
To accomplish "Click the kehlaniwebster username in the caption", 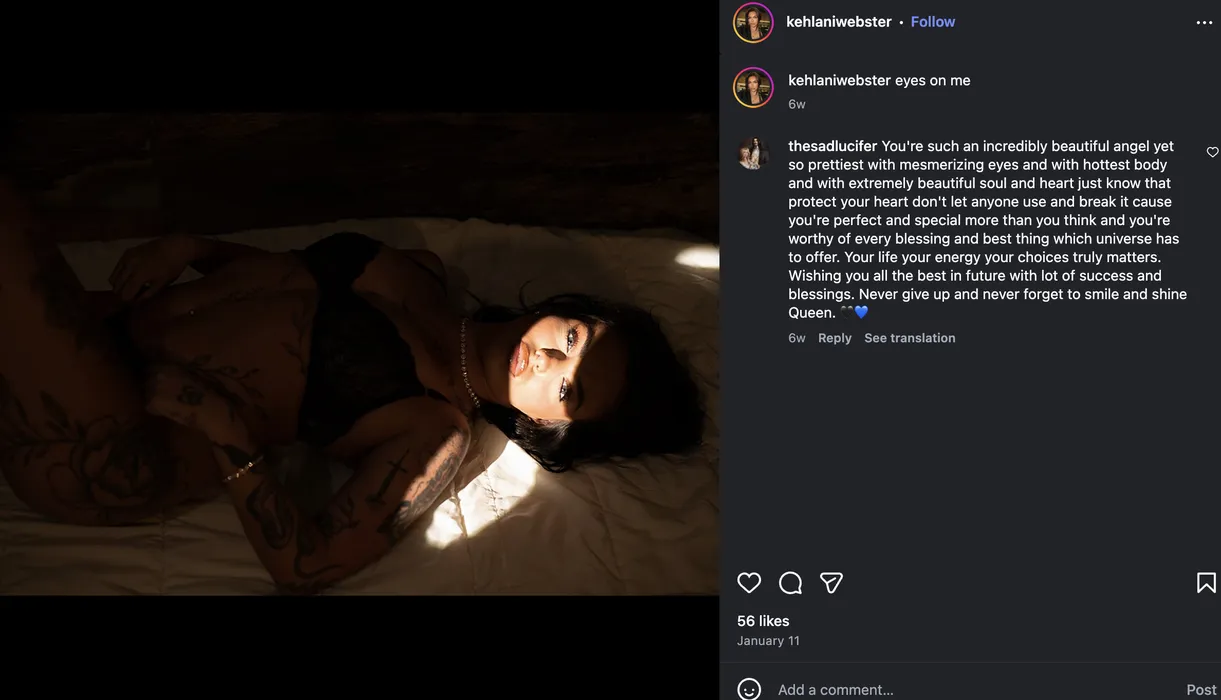I will click(839, 80).
